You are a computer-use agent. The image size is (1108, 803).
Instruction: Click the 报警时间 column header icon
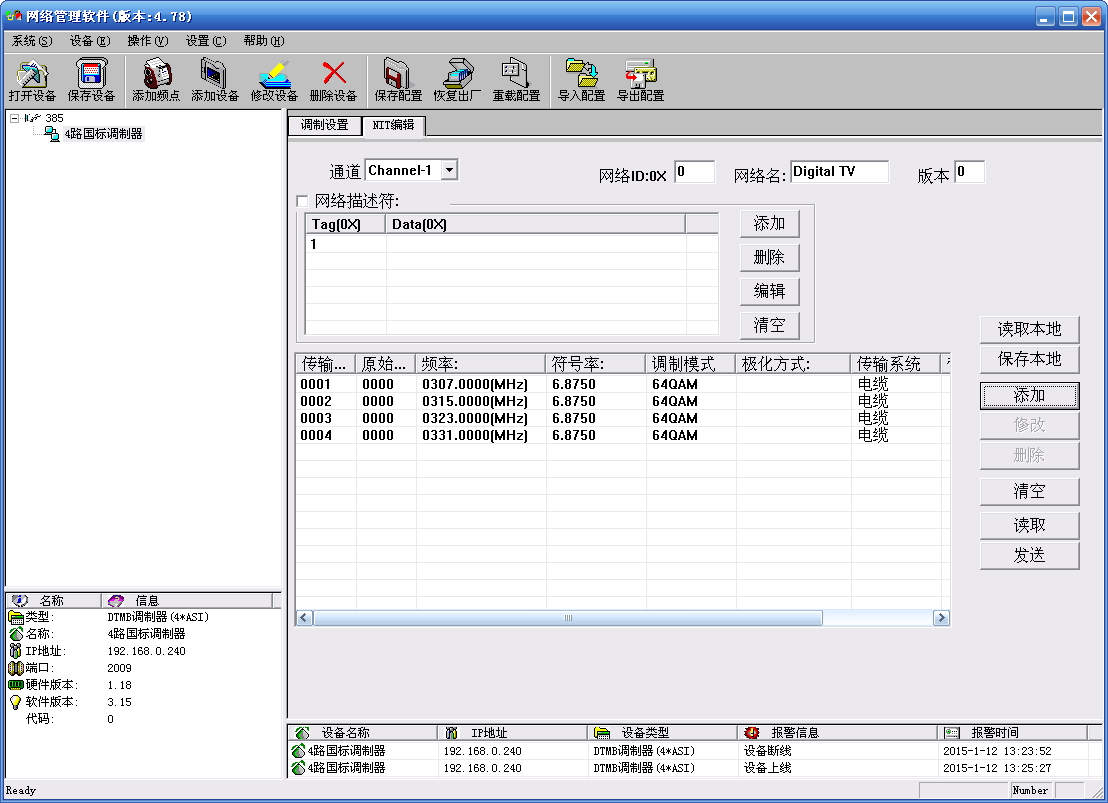pyautogui.click(x=952, y=733)
